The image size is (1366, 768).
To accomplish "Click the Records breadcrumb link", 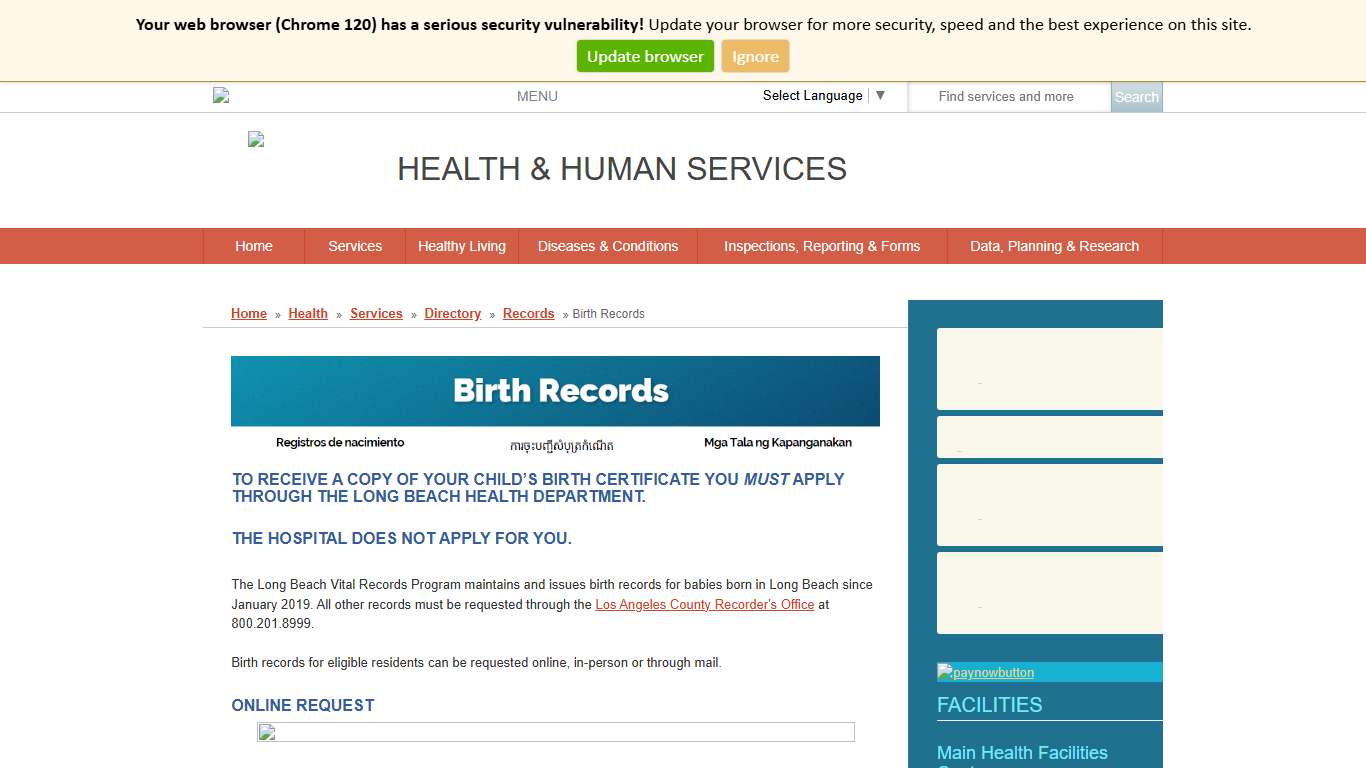I will click(x=528, y=313).
